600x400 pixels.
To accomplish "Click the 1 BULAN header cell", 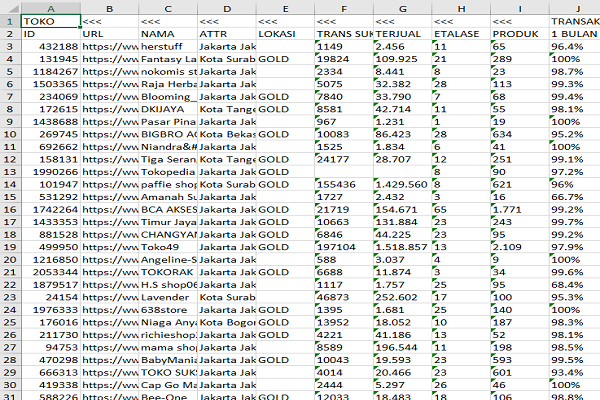I will coord(574,34).
